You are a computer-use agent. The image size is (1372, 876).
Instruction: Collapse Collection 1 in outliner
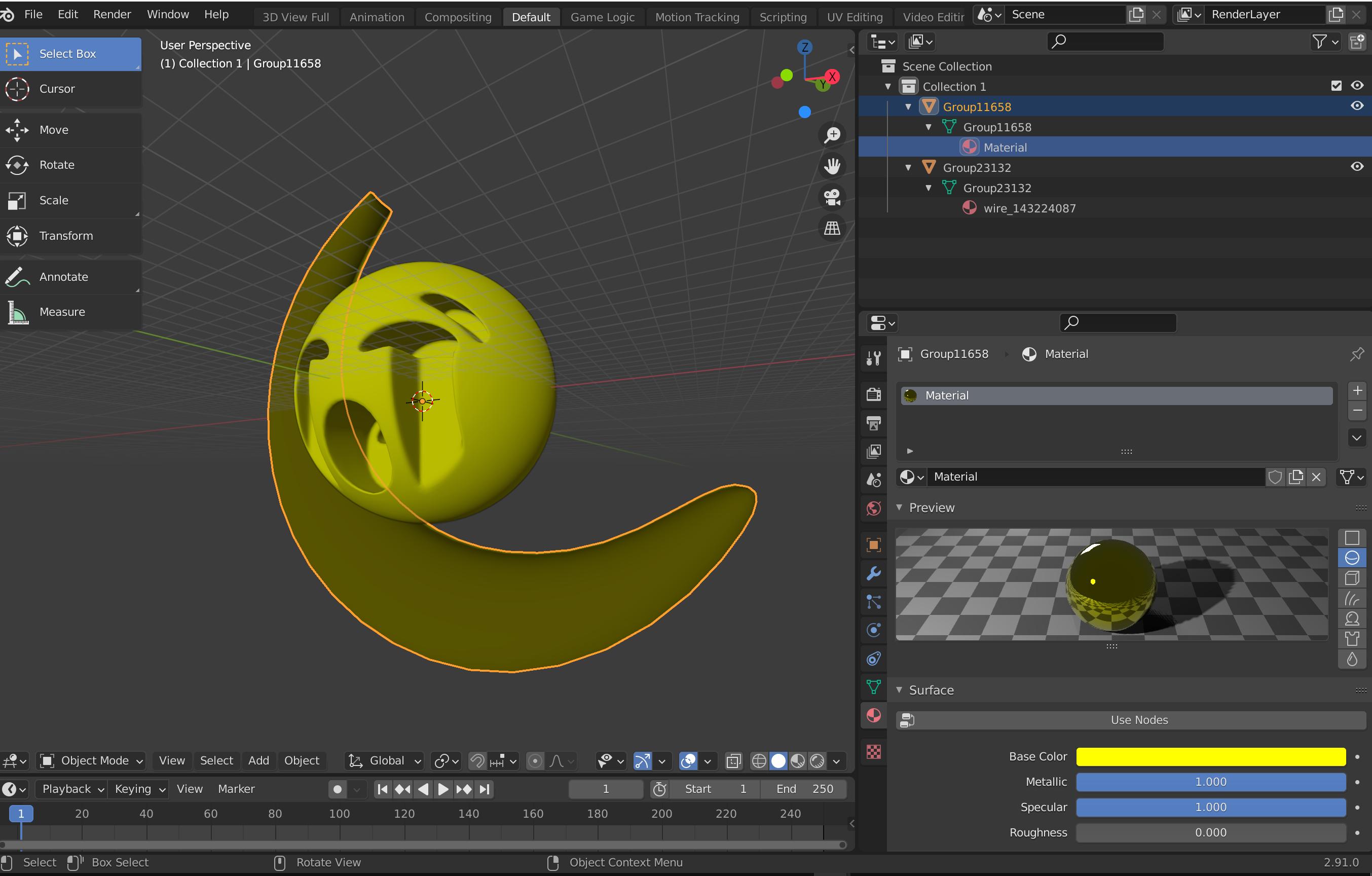coord(887,87)
